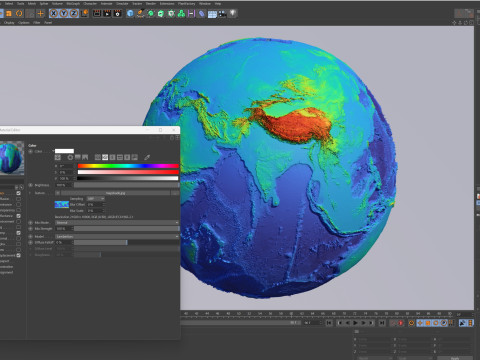The height and width of the screenshot is (360, 480).
Task: Pick a color with the eyedropper icon
Action: click(147, 157)
